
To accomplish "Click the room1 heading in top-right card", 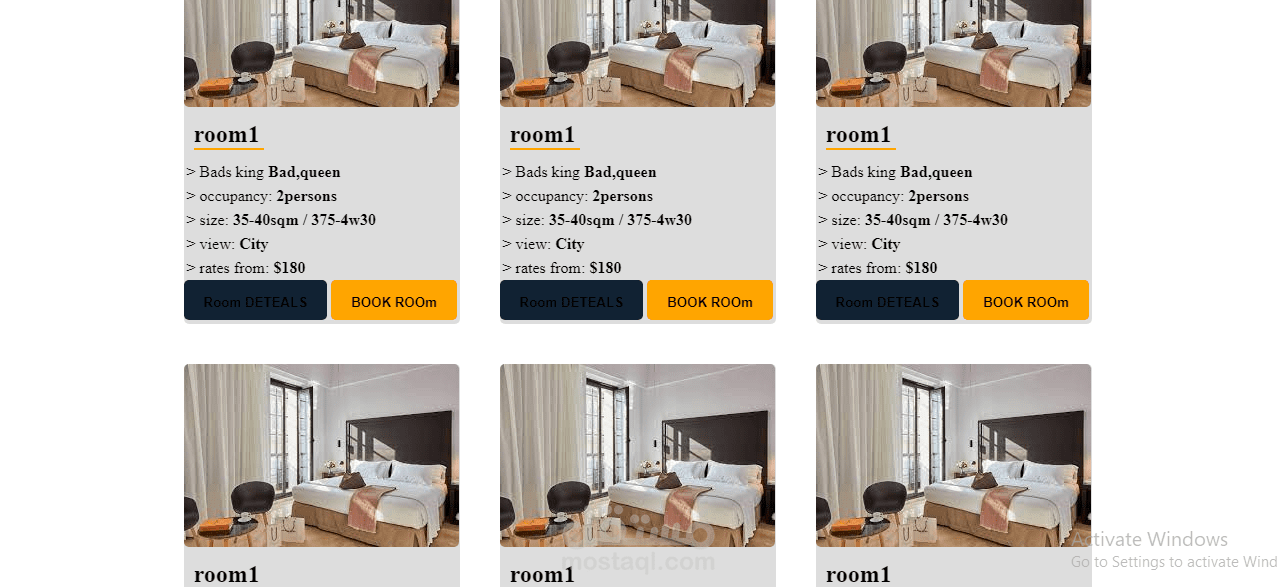I will pos(859,135).
